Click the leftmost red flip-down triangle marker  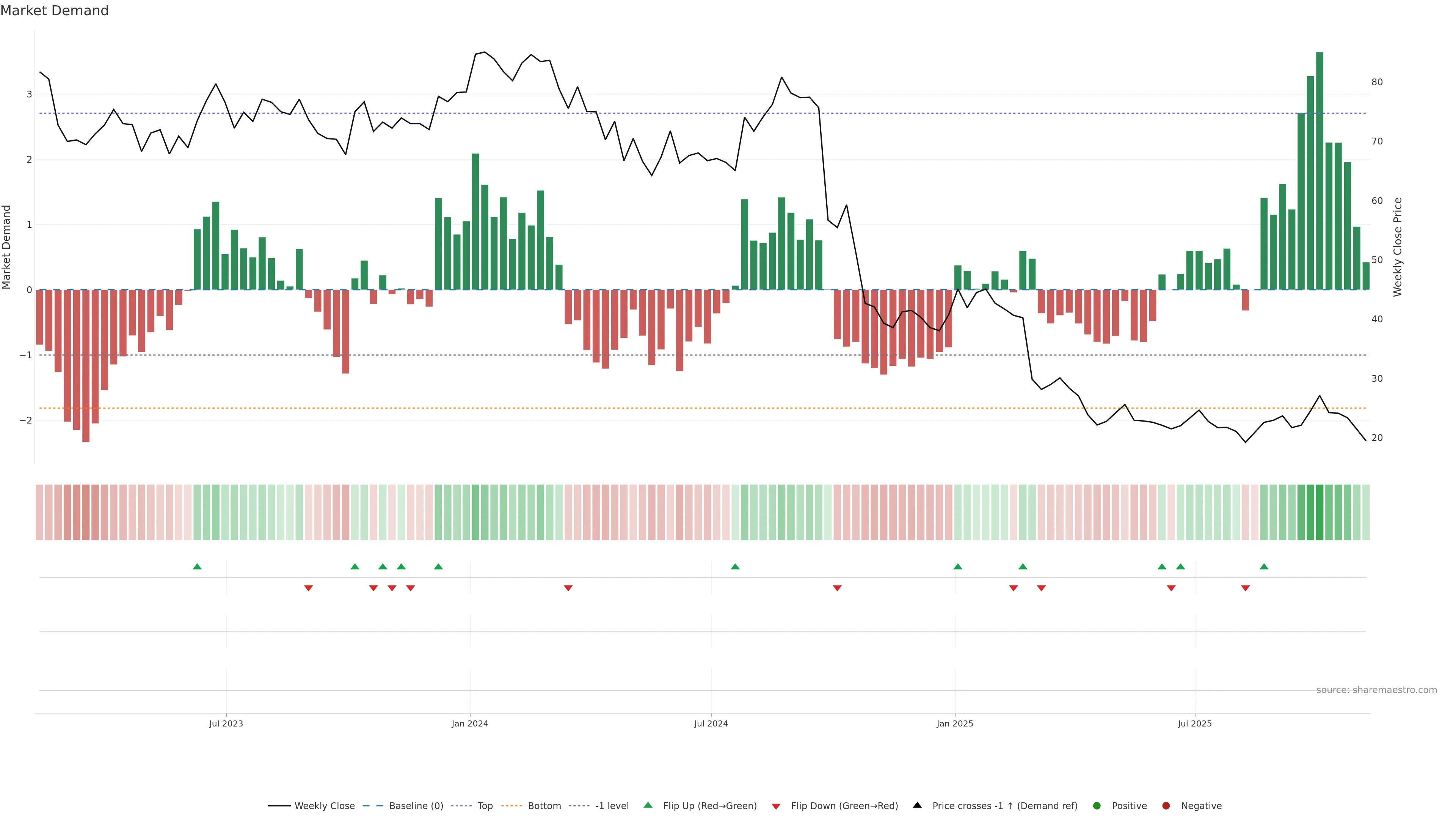coord(309,588)
